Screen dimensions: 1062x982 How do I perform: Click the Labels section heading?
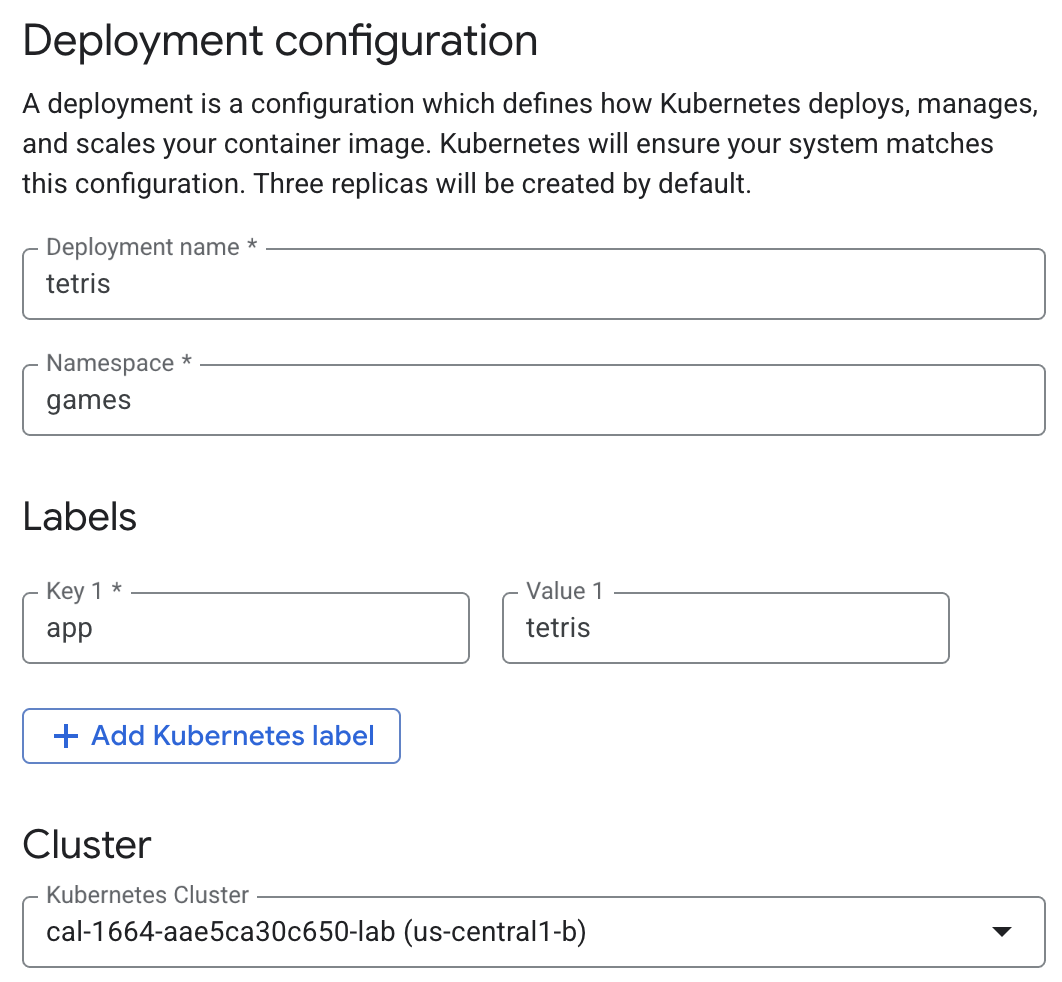click(x=80, y=517)
